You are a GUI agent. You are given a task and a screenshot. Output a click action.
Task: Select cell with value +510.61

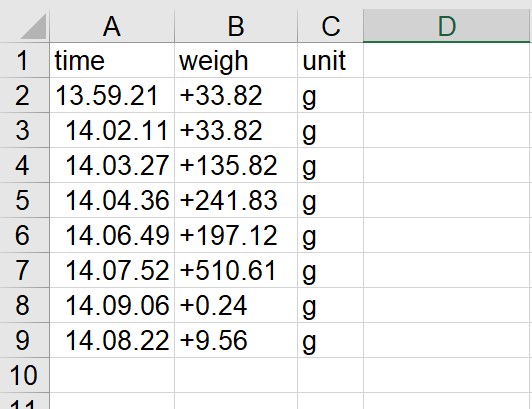pyautogui.click(x=236, y=270)
